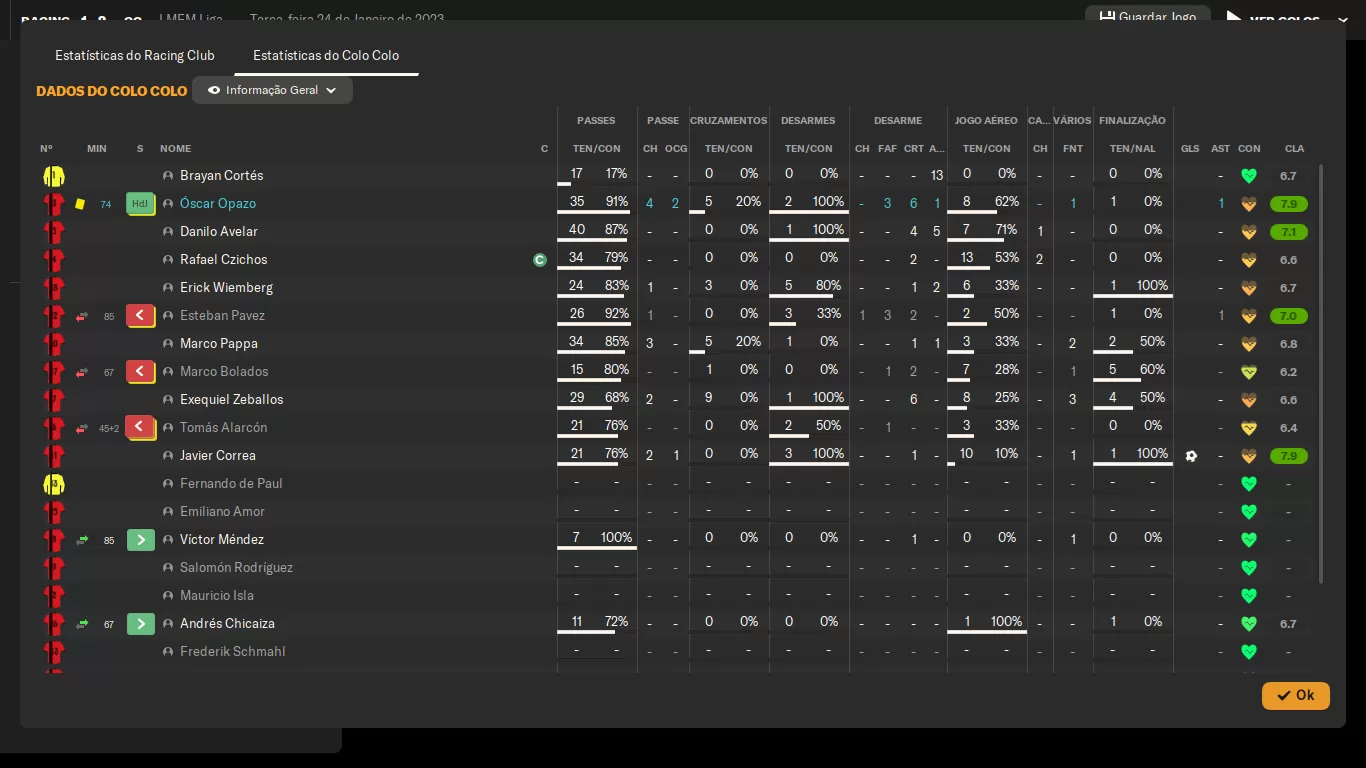Click Marco Bolados finalização 60% cell
This screenshot has height=768, width=1366.
(x=1132, y=372)
